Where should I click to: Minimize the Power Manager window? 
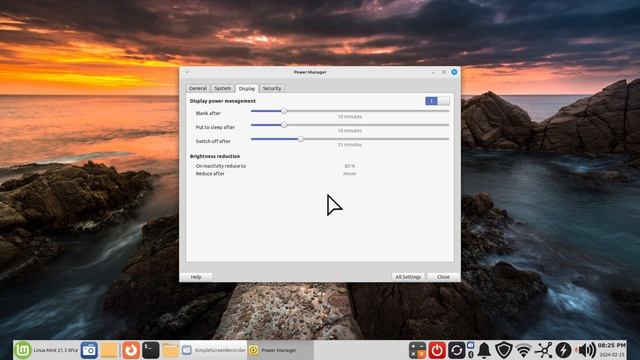tap(433, 72)
